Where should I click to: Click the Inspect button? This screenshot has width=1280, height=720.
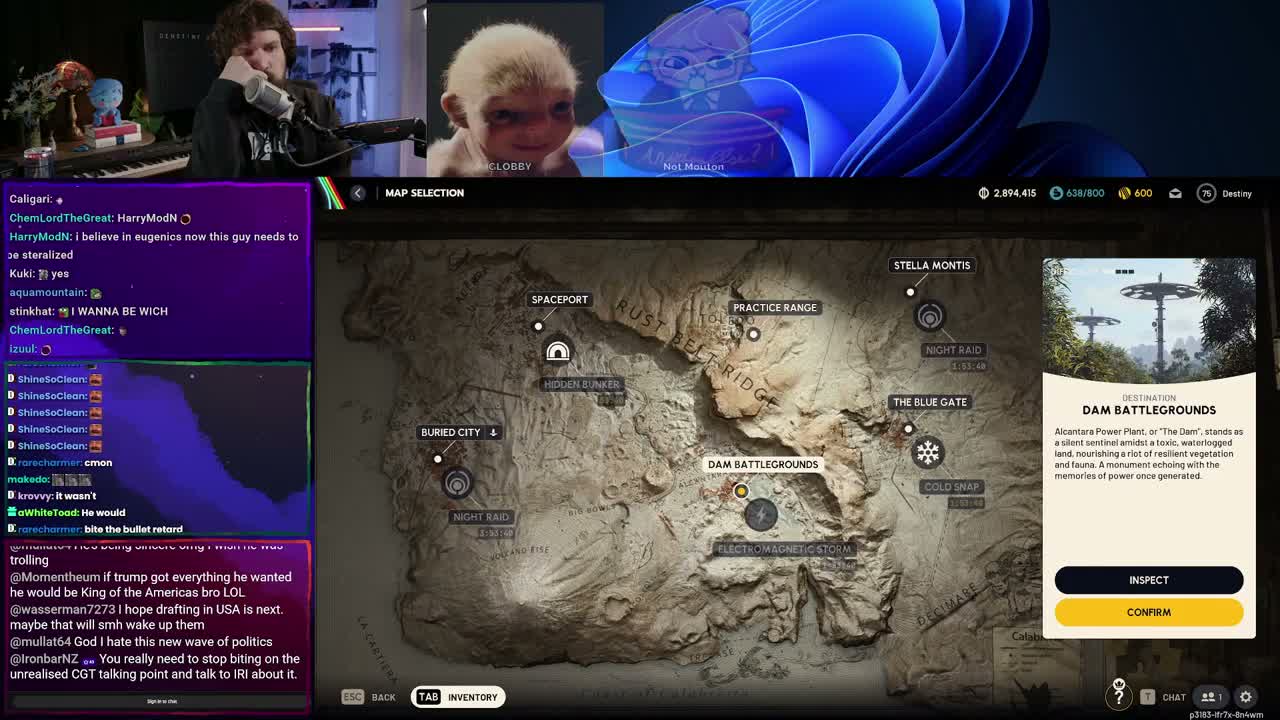coord(1148,580)
